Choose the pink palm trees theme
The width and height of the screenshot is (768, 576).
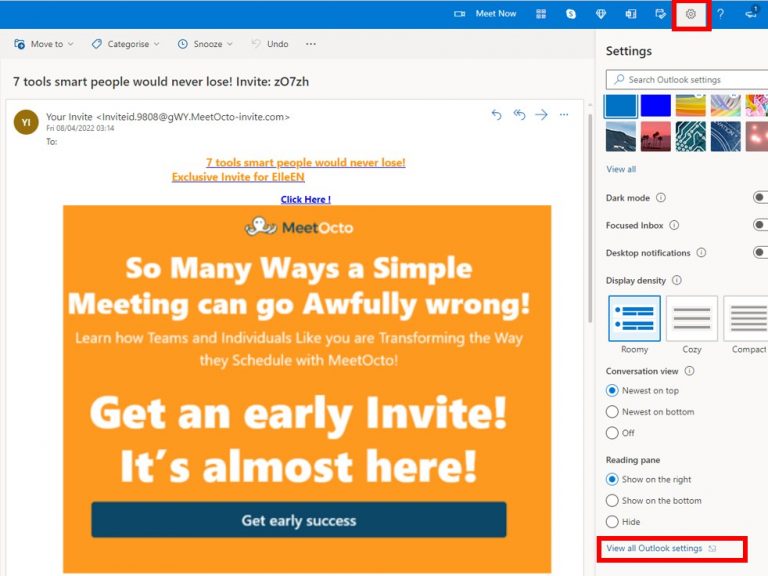click(655, 136)
